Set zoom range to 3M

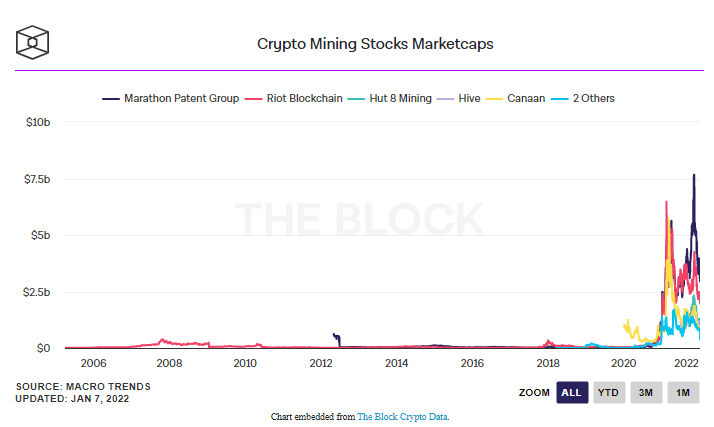click(646, 393)
